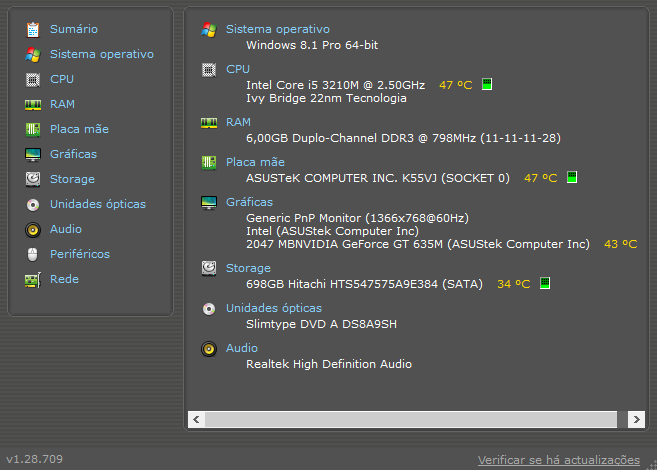Viewport: 657px width, 470px height.
Task: Click the RAM stick icon in sidebar
Action: pos(33,104)
